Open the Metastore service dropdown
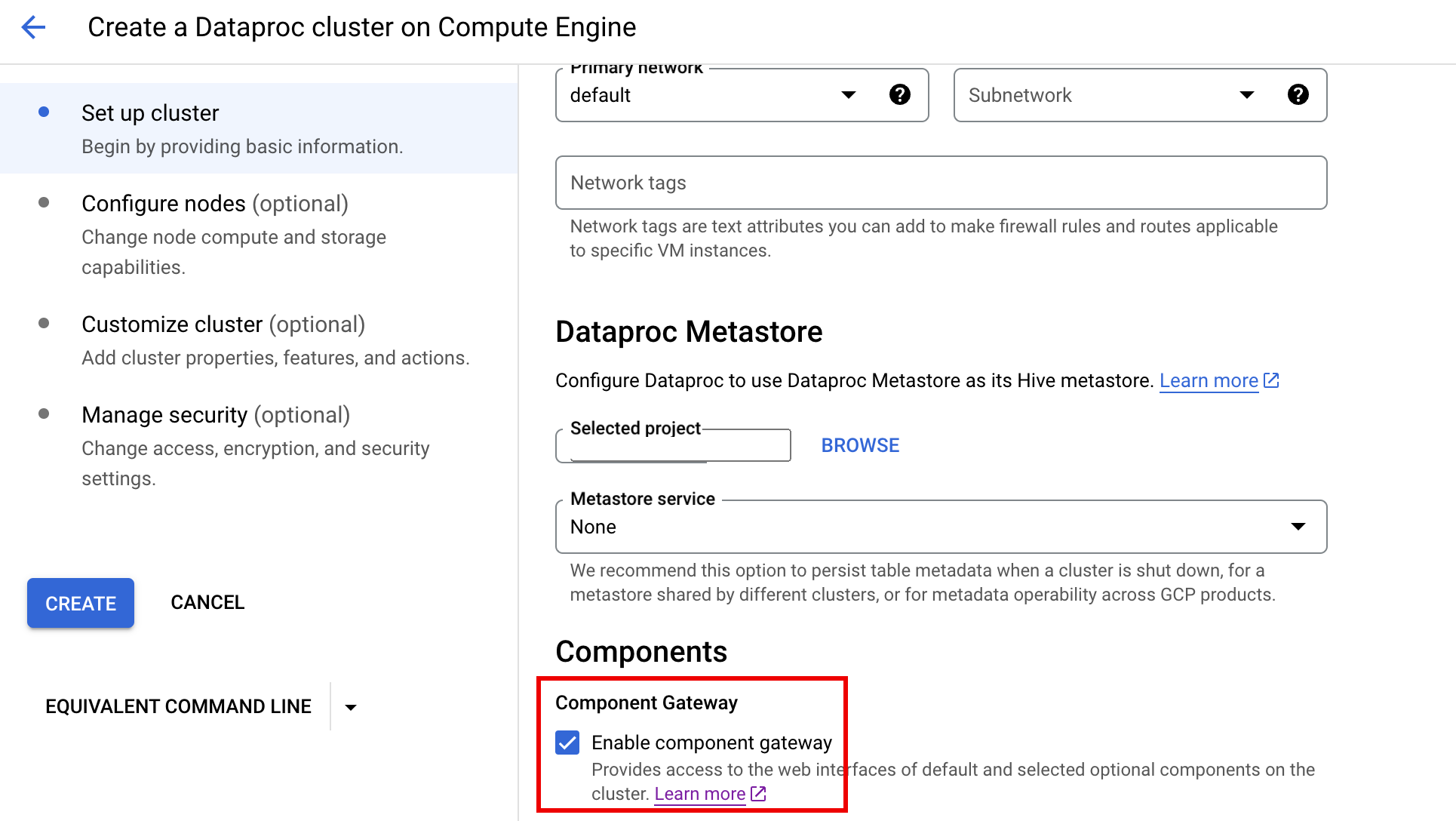The width and height of the screenshot is (1456, 821). [x=1298, y=527]
